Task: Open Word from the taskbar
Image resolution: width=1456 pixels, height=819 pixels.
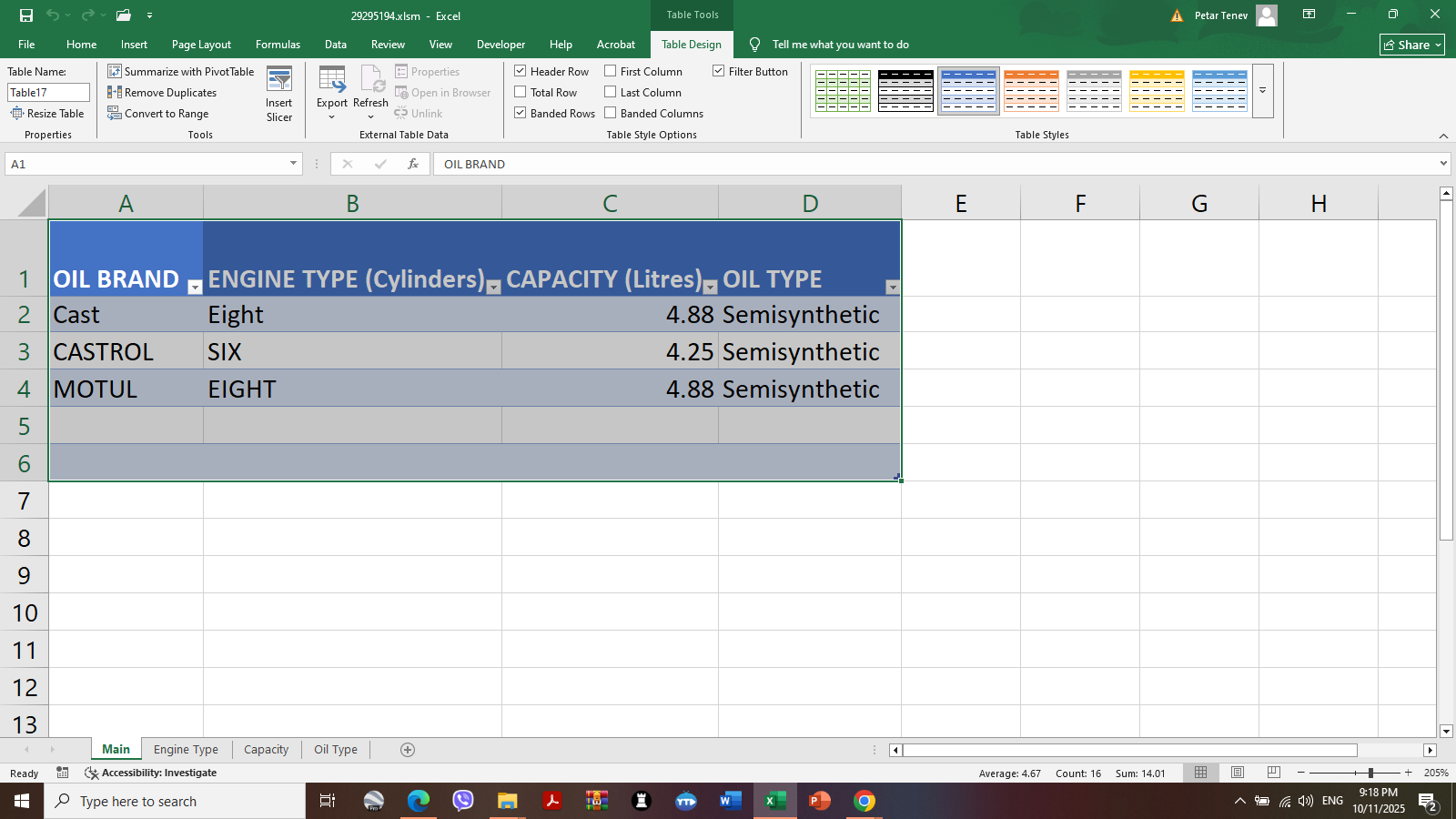Action: click(730, 801)
